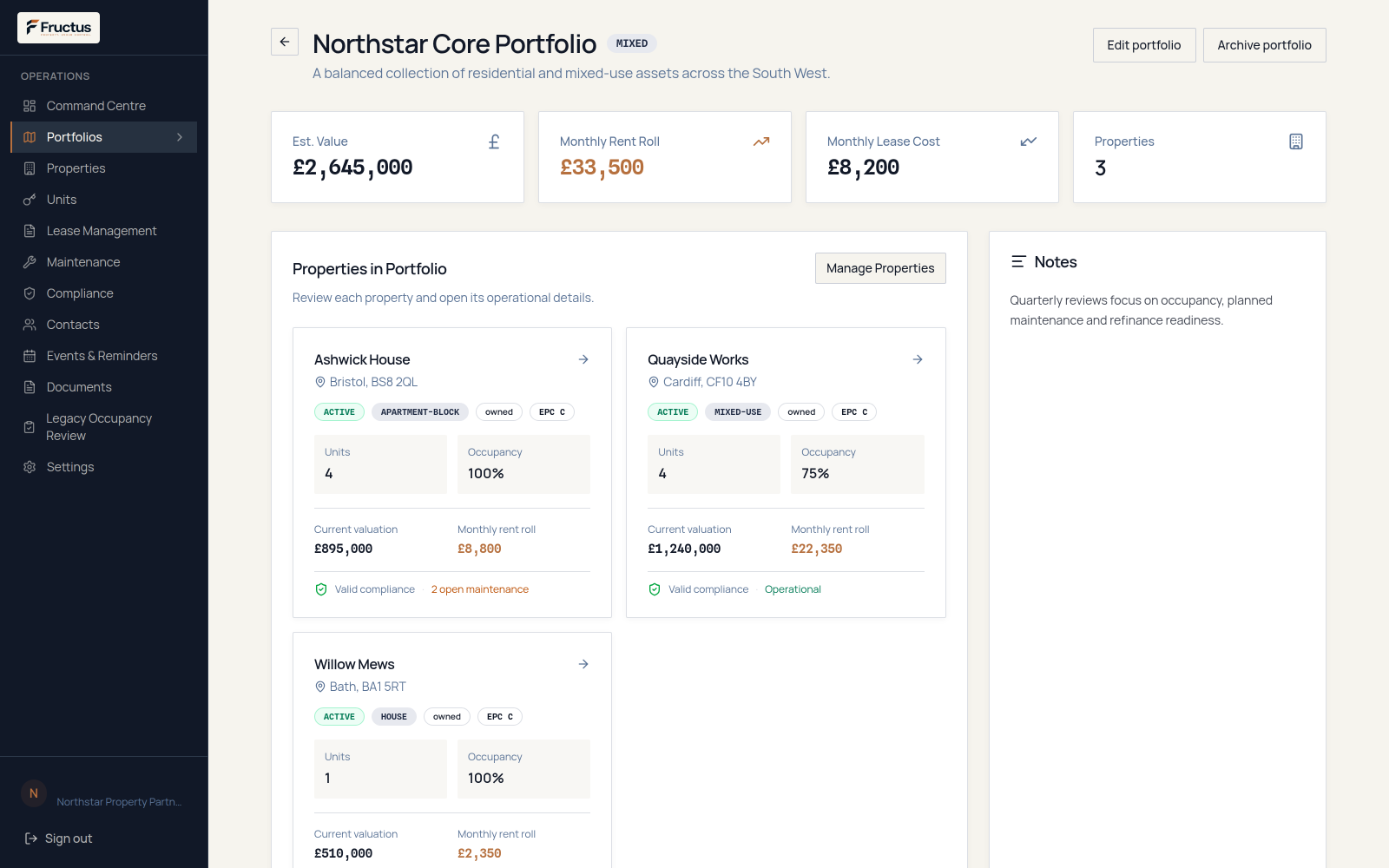Click the location pin next to Cardiff, CF10 4BY
Image resolution: width=1389 pixels, height=868 pixels.
(654, 382)
